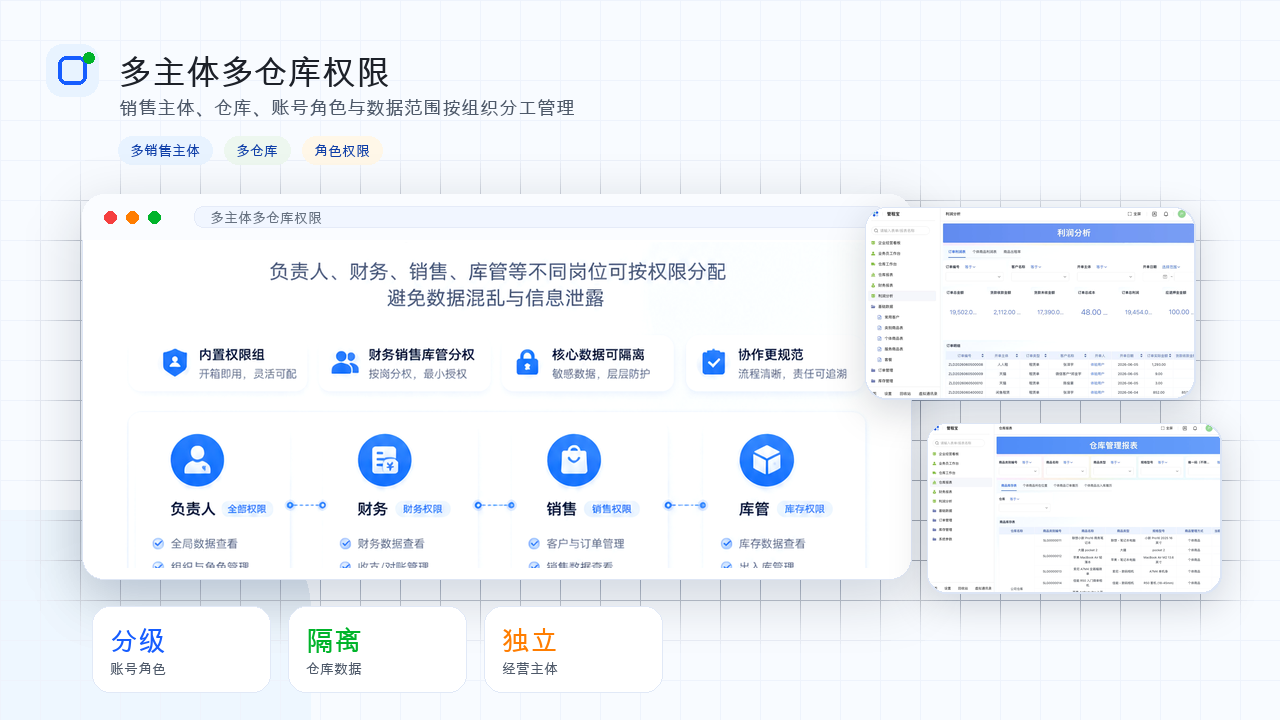Click the lock icon beside 核心数据可隔离
Screen dimensions: 1280x720
[x=527, y=362]
